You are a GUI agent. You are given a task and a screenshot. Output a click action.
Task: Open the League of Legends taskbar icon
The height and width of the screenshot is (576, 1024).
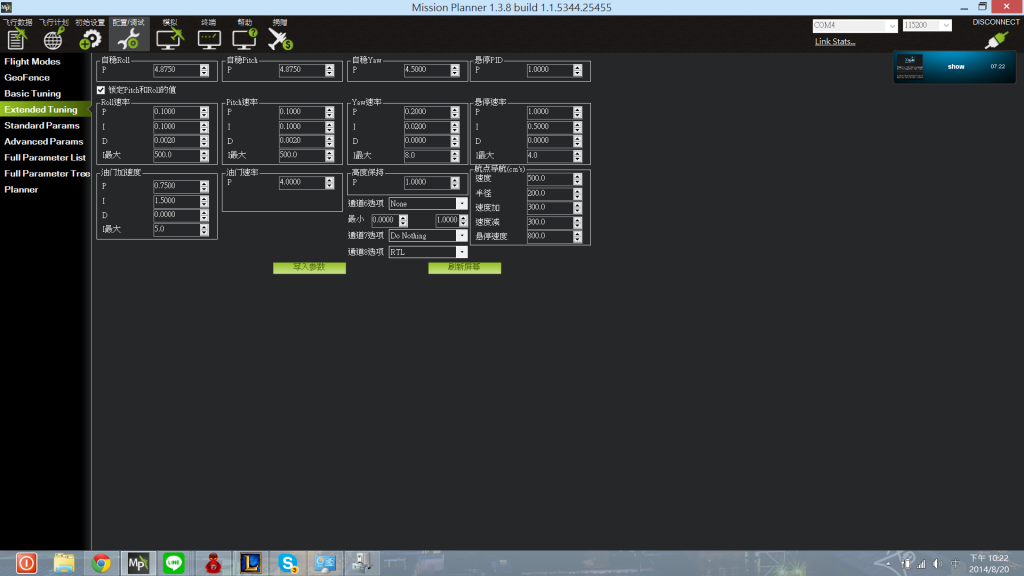(250, 563)
